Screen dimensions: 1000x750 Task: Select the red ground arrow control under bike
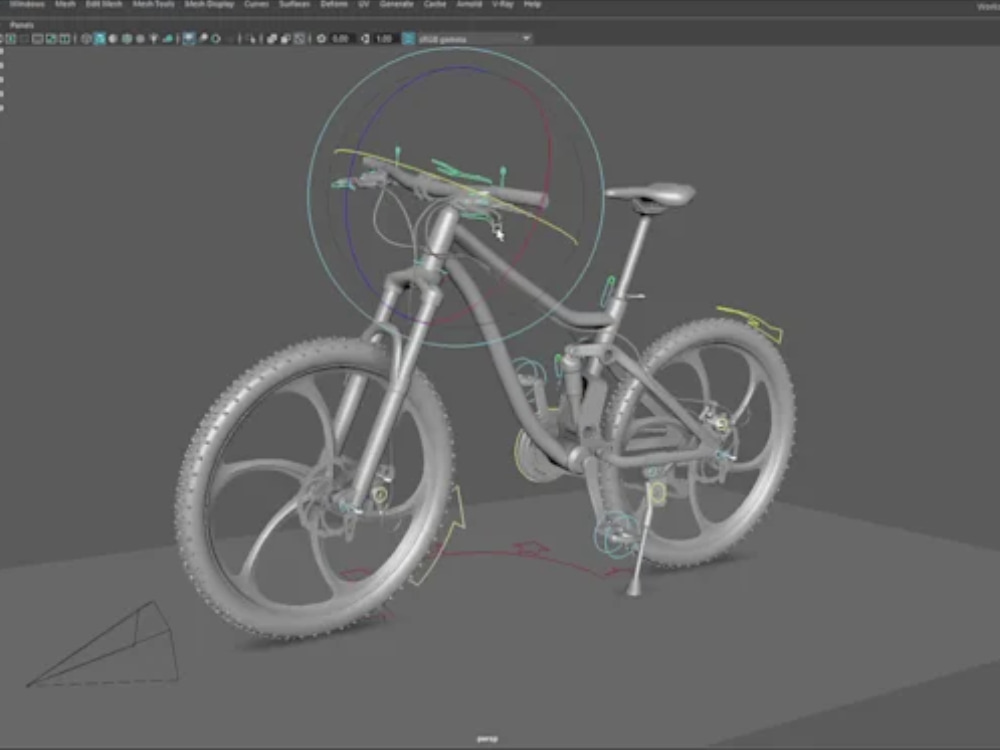529,548
